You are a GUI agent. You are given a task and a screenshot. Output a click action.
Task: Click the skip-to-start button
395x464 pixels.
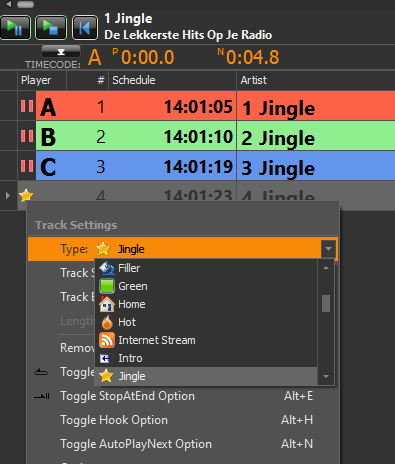coord(85,28)
